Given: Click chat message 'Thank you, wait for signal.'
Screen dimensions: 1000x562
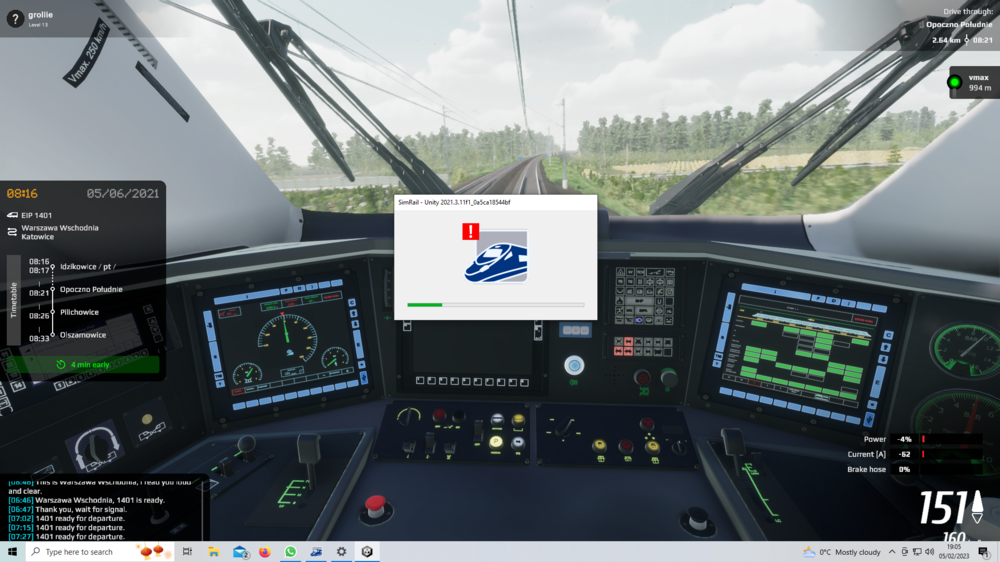Looking at the screenshot, I should click(x=81, y=509).
